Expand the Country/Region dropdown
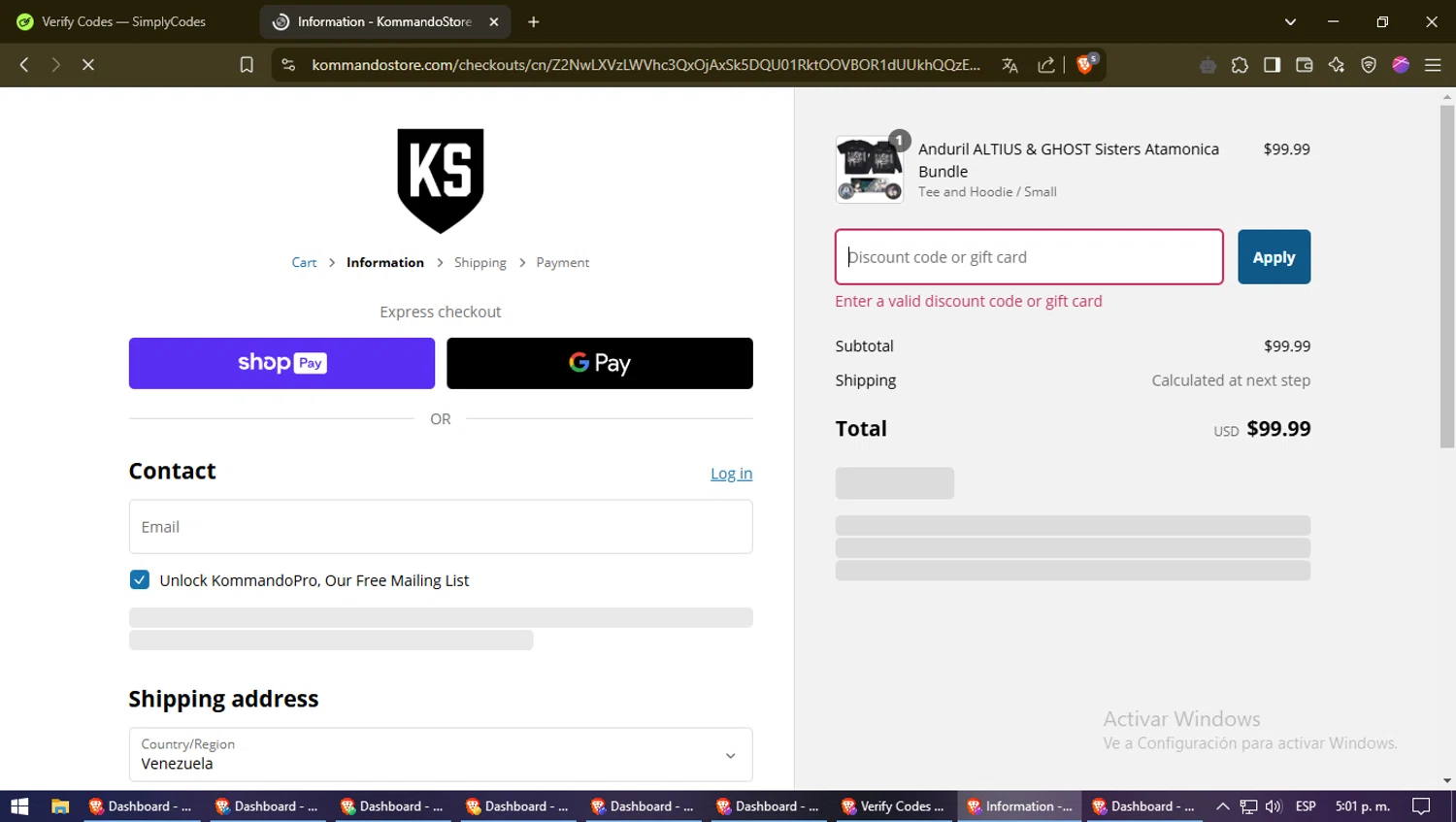 pos(441,754)
